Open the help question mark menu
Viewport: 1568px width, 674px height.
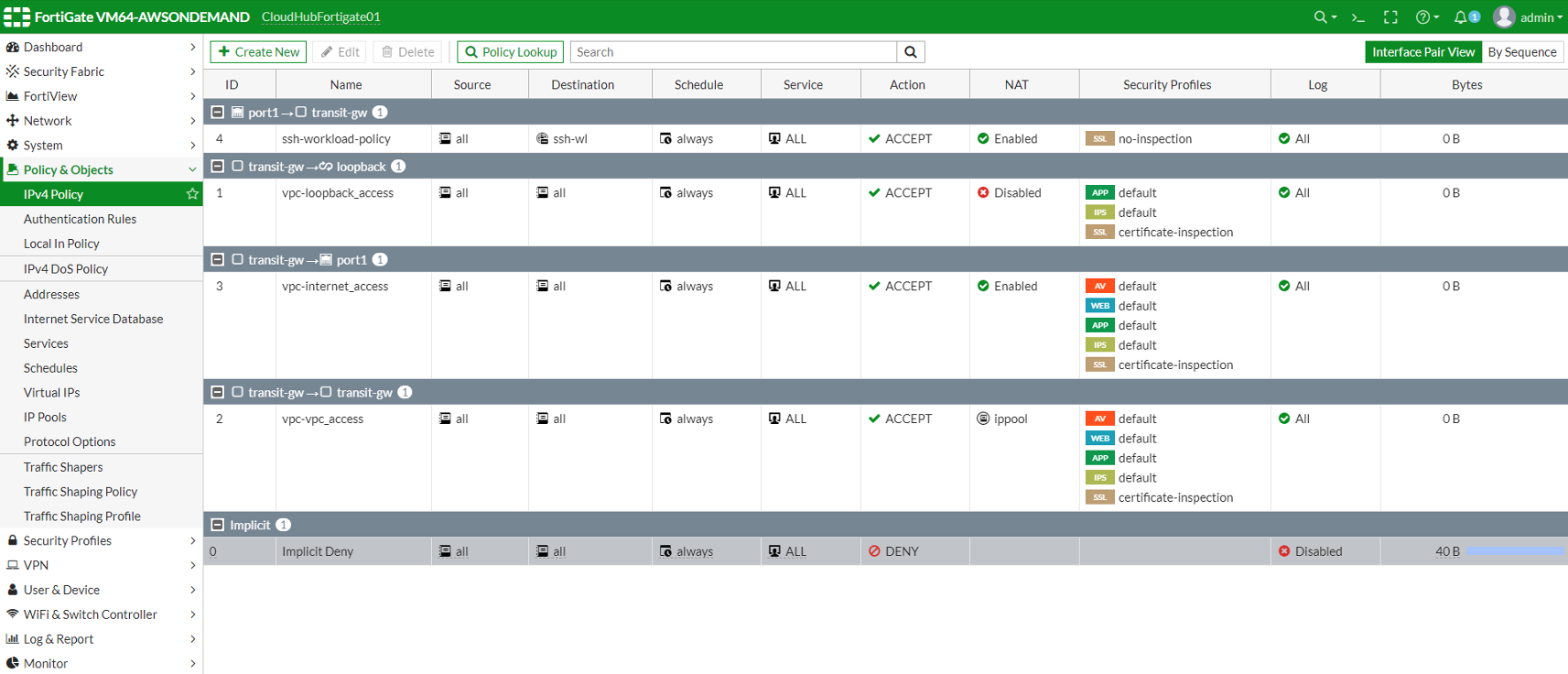pos(1426,17)
